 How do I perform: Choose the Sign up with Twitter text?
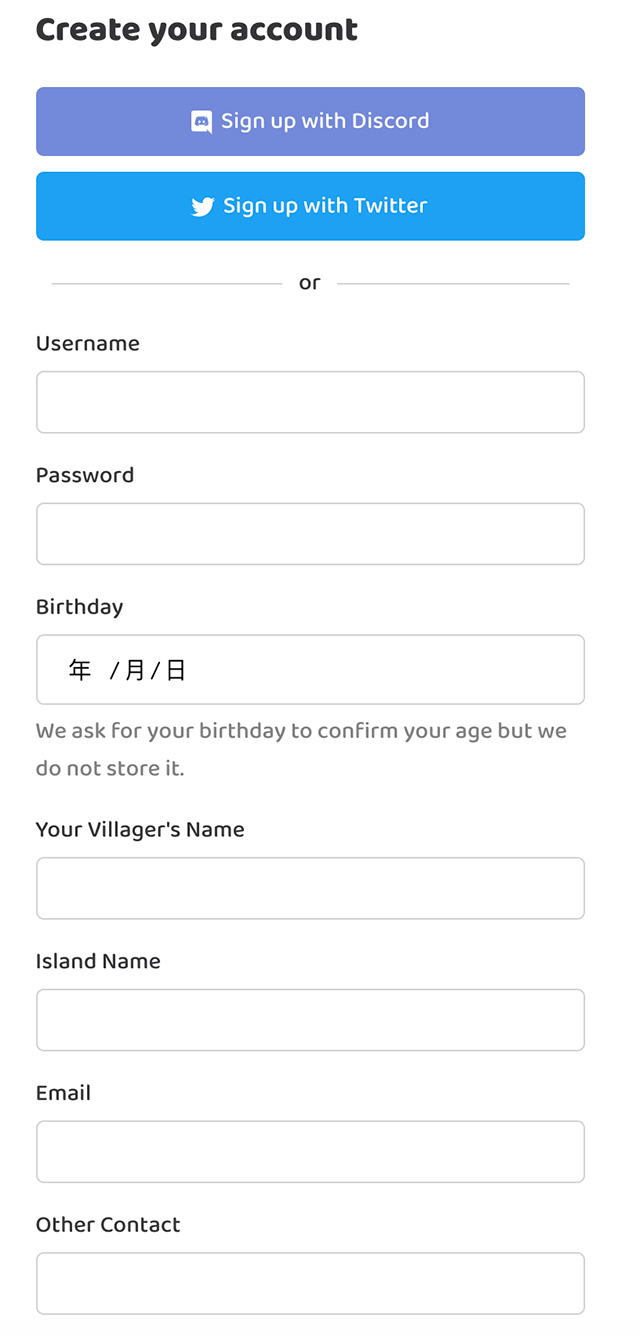(x=325, y=206)
